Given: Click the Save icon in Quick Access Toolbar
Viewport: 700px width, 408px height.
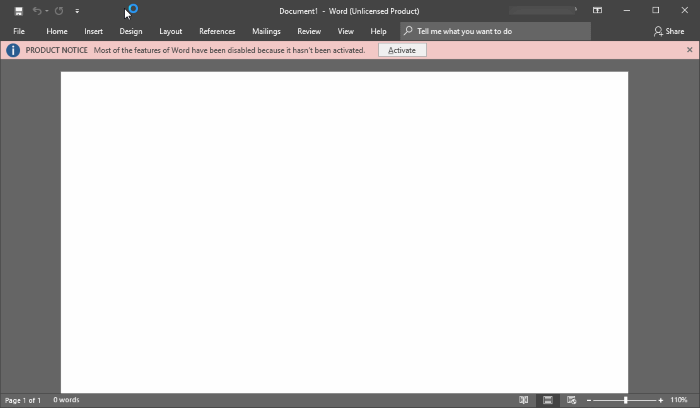Looking at the screenshot, I should (x=18, y=11).
